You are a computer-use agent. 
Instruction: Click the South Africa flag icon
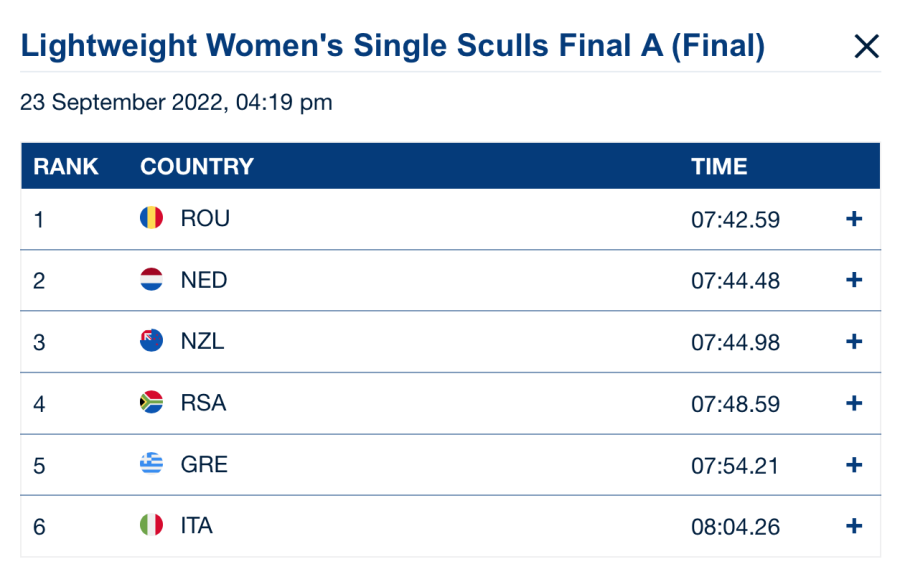click(151, 403)
